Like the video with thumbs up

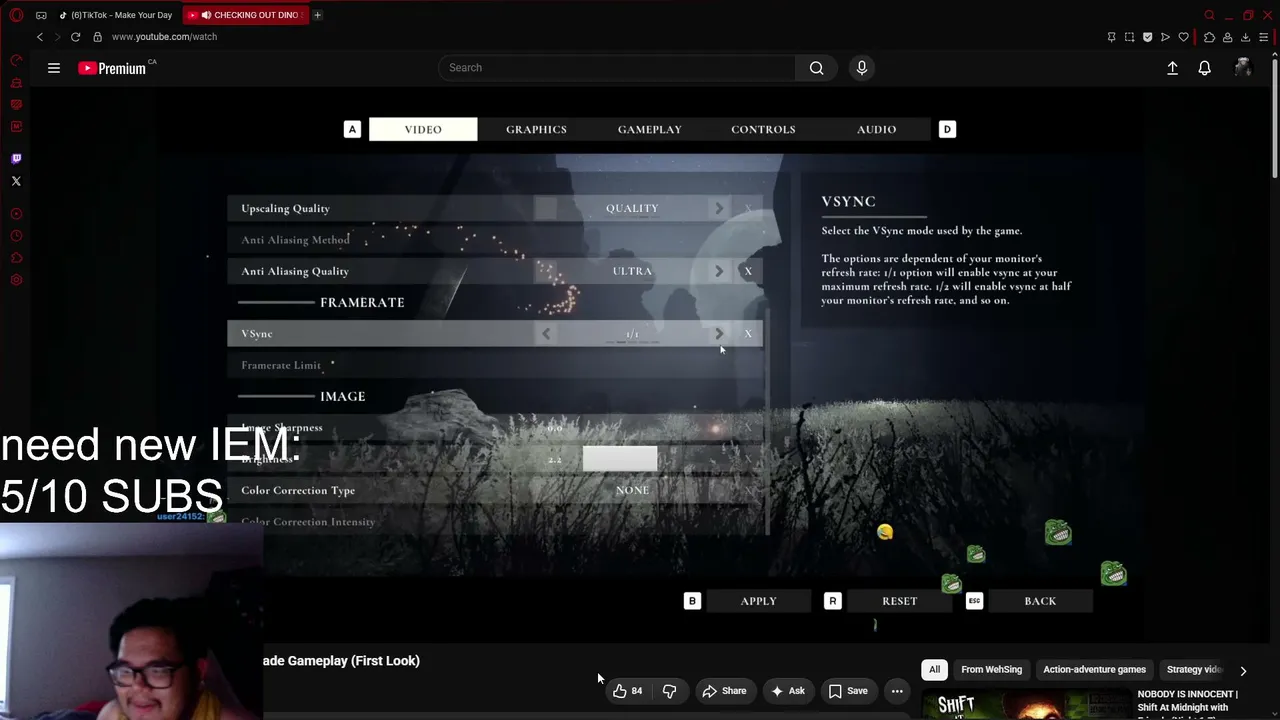(628, 691)
